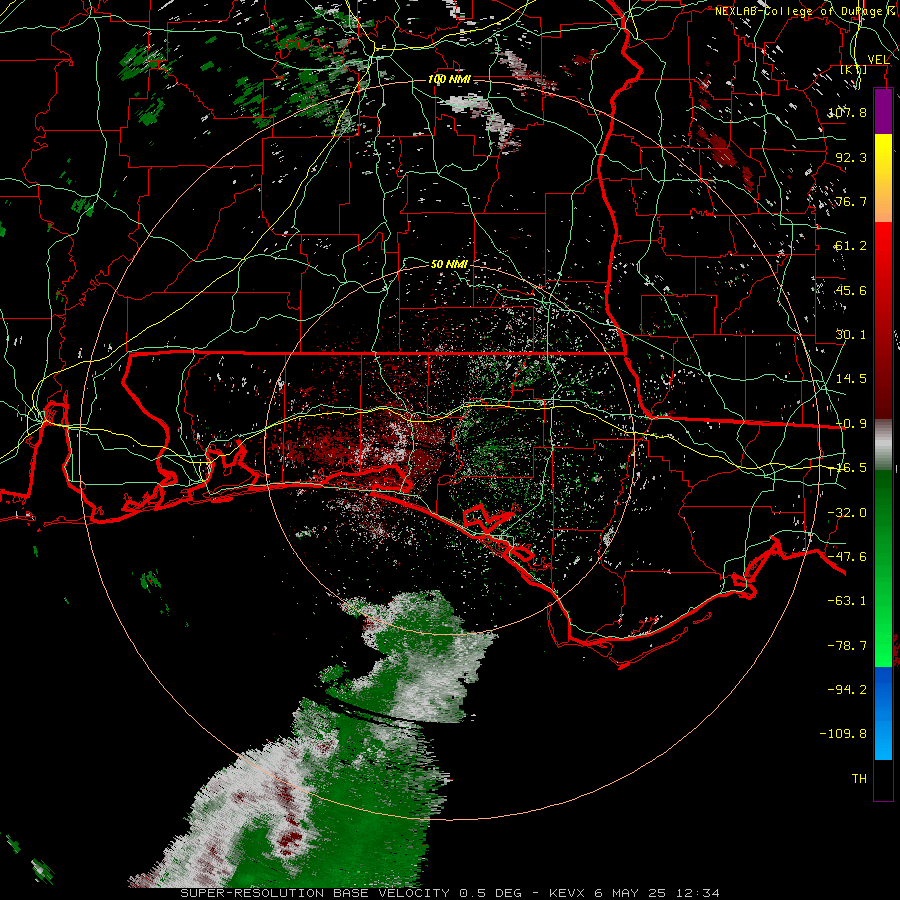
Task: Click the VEL legend heading
Action: 878,60
